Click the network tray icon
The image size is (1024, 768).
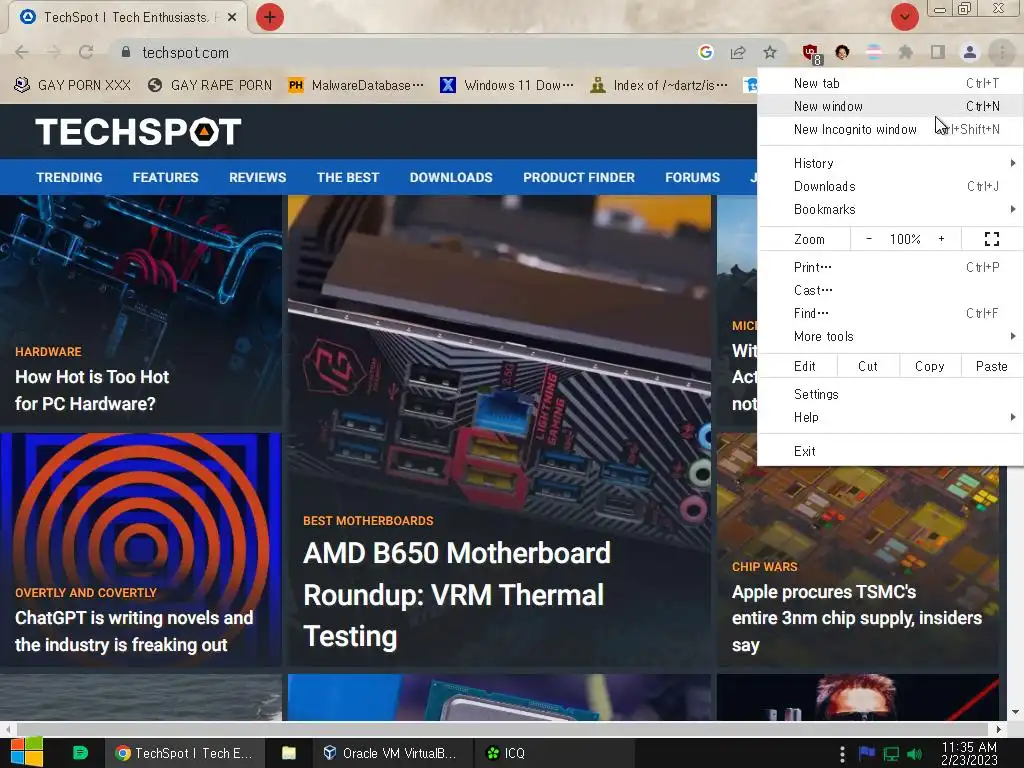(x=891, y=754)
